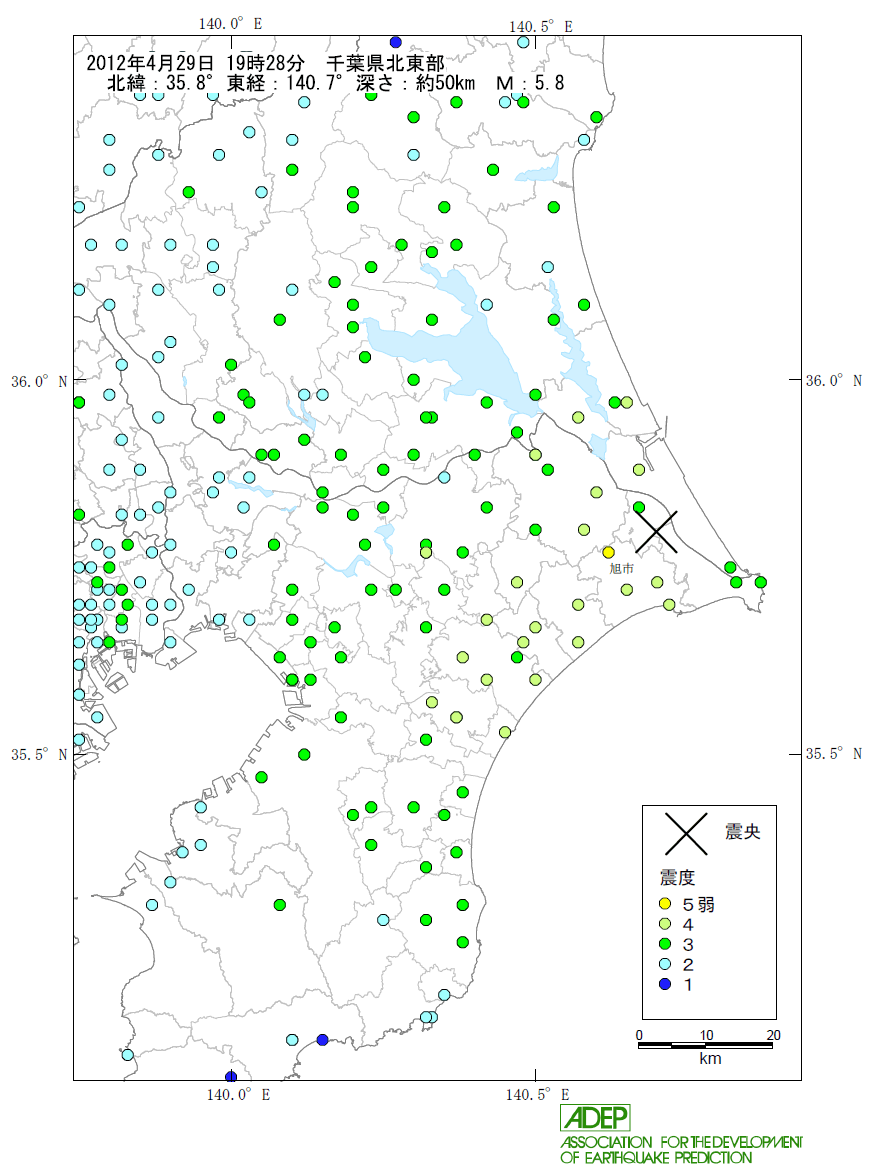The image size is (871, 1173).
Task: Click the 北緯:35.8° latitude text
Action: [160, 82]
